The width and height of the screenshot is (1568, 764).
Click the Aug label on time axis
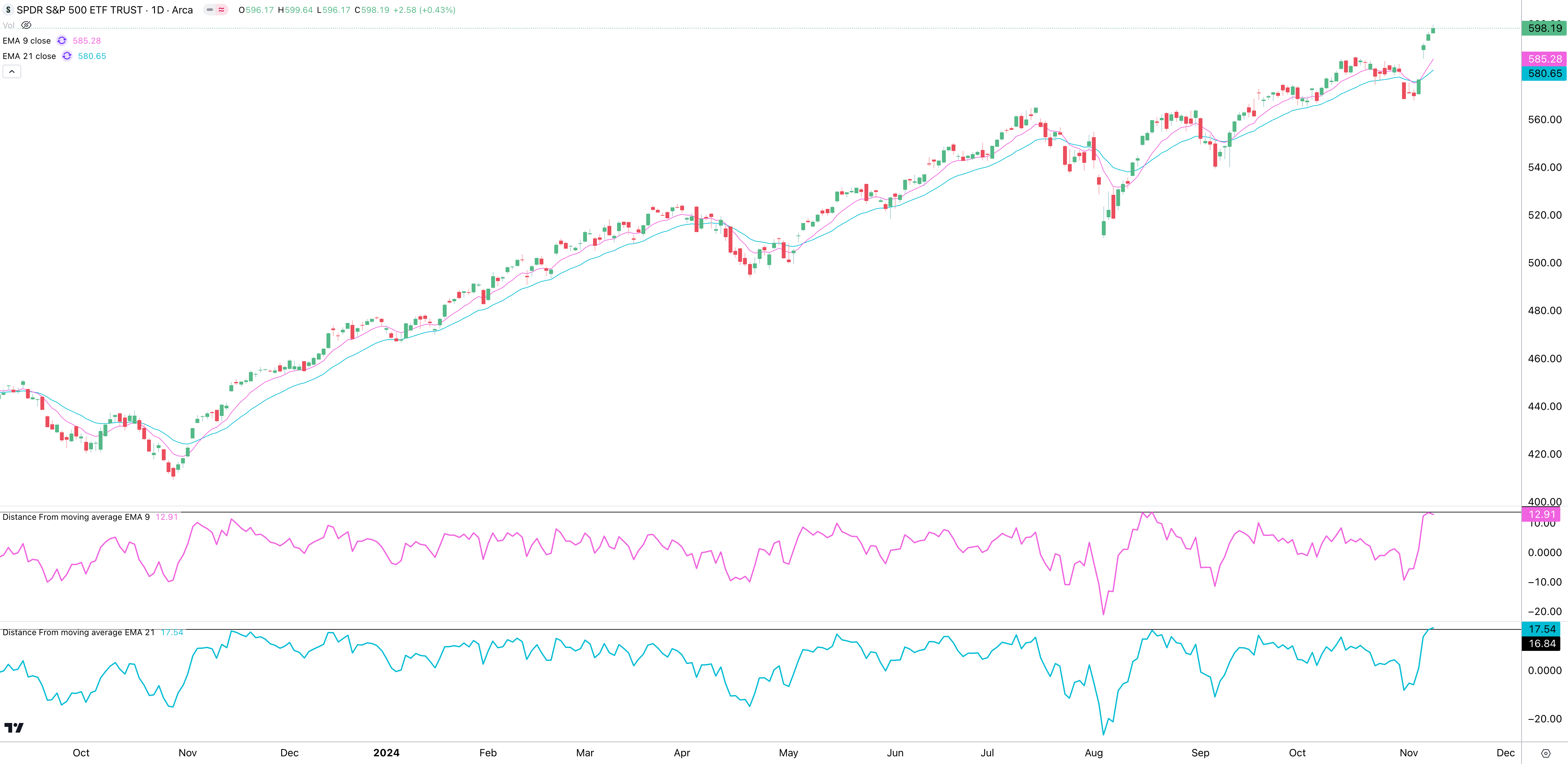pyautogui.click(x=1094, y=752)
